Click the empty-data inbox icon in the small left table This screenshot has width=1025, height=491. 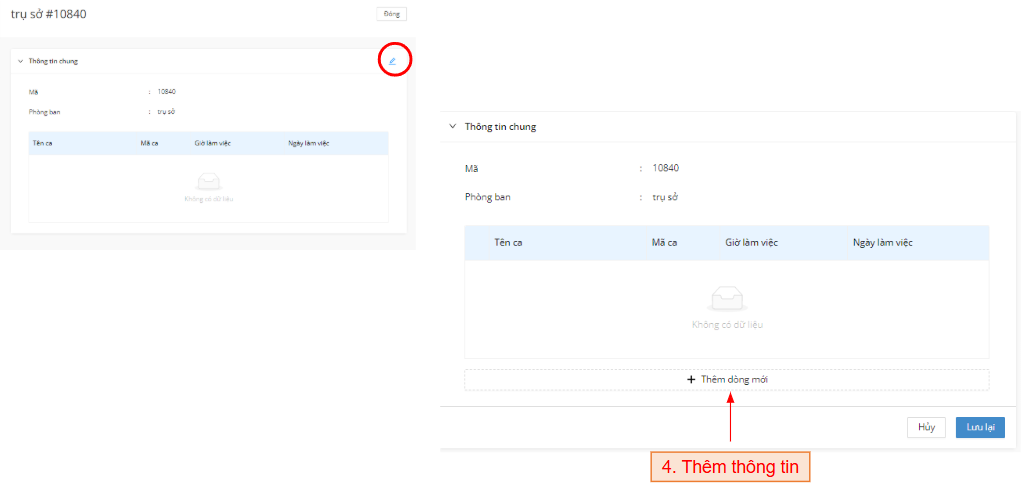[x=208, y=181]
